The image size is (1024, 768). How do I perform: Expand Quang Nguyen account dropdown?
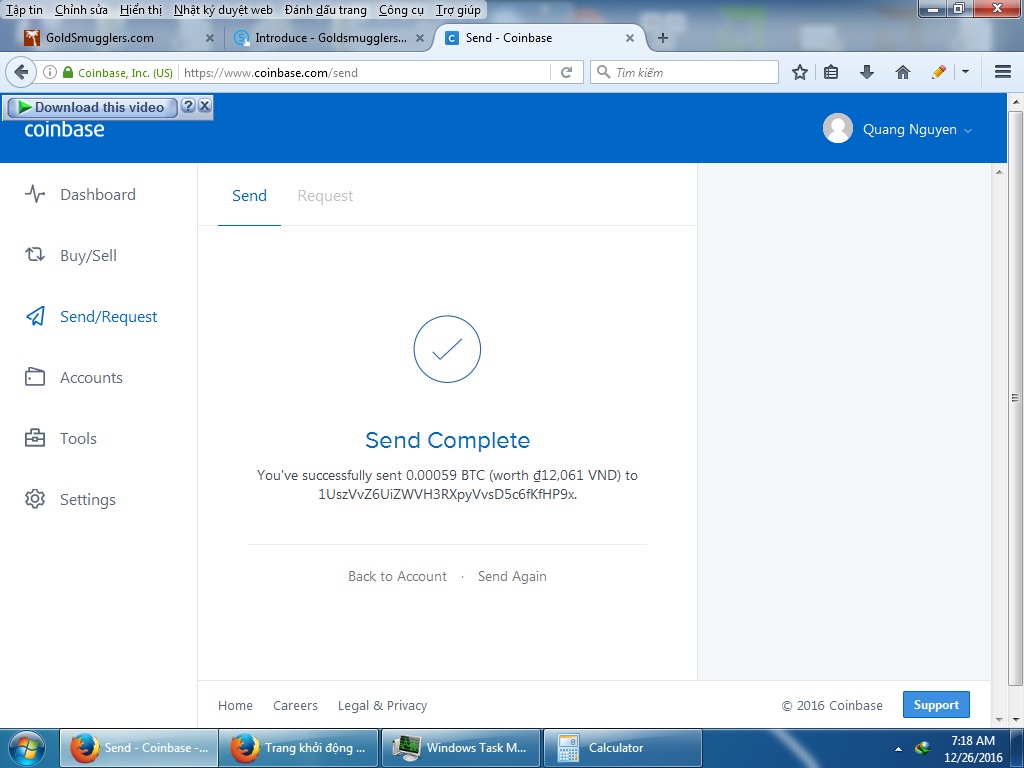[x=967, y=130]
